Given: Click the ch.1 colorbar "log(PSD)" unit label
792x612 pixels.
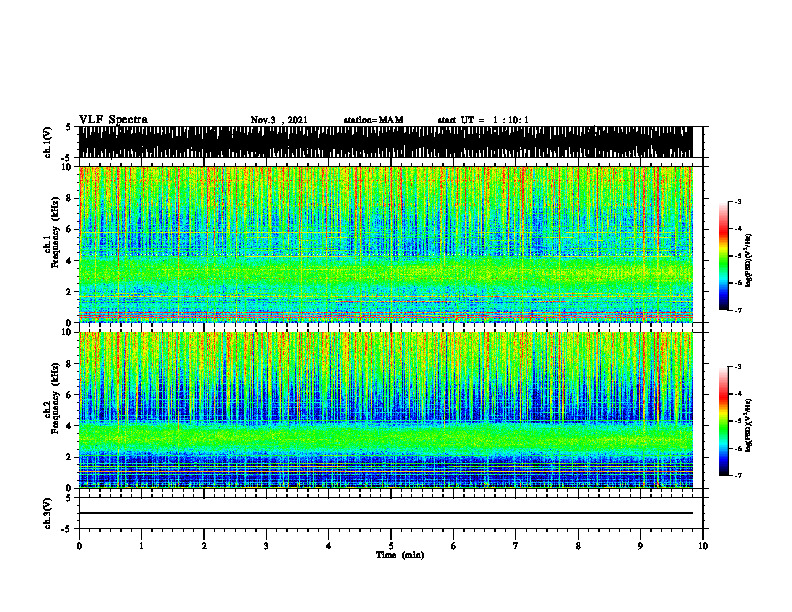Looking at the screenshot, I should pos(749,261).
